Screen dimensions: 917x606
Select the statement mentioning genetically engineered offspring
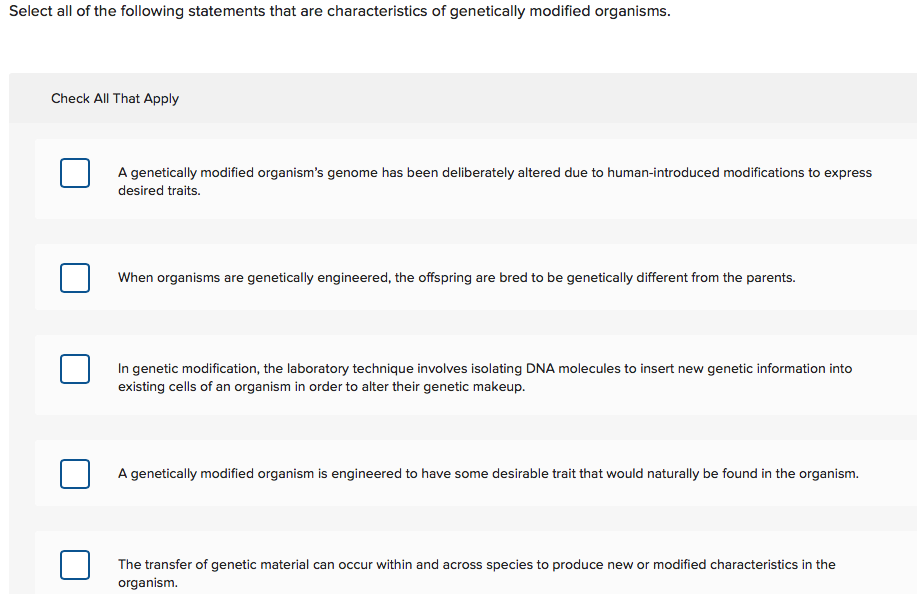point(457,277)
